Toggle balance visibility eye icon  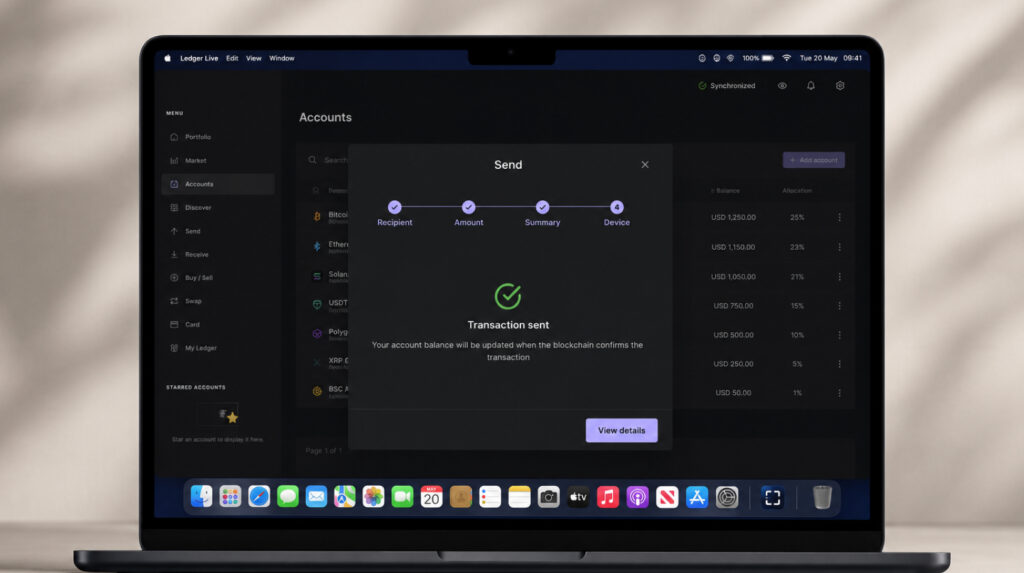click(782, 86)
